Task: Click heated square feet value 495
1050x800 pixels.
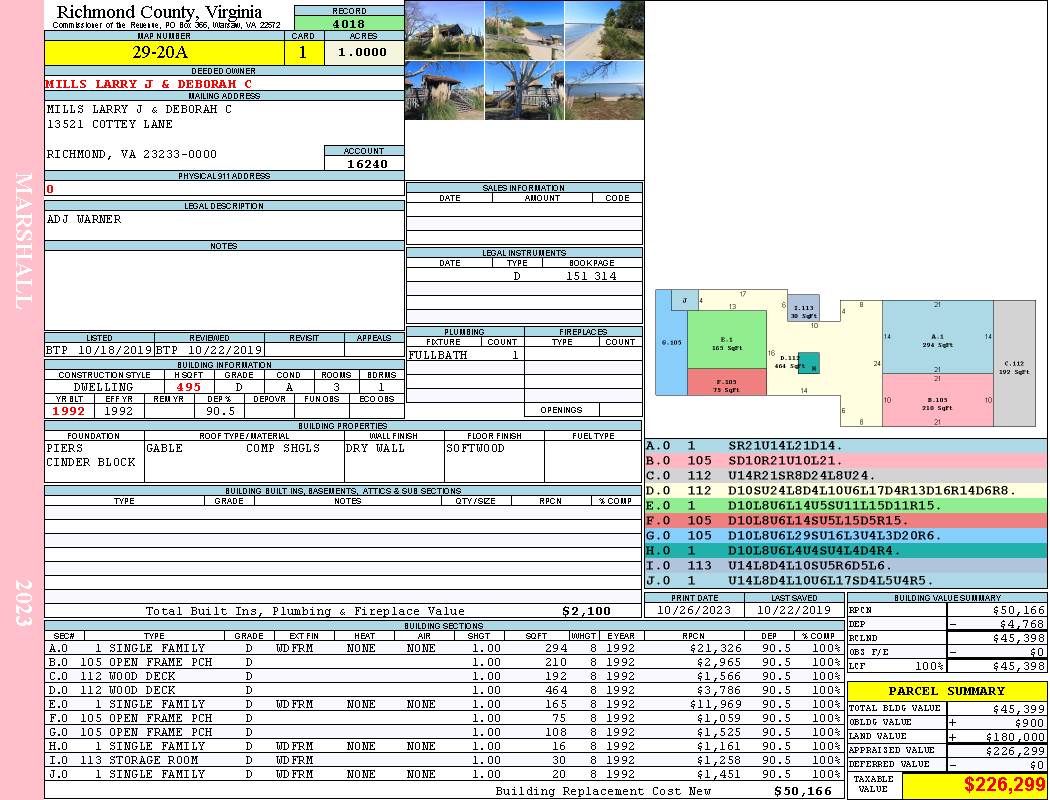Action: click(x=189, y=387)
